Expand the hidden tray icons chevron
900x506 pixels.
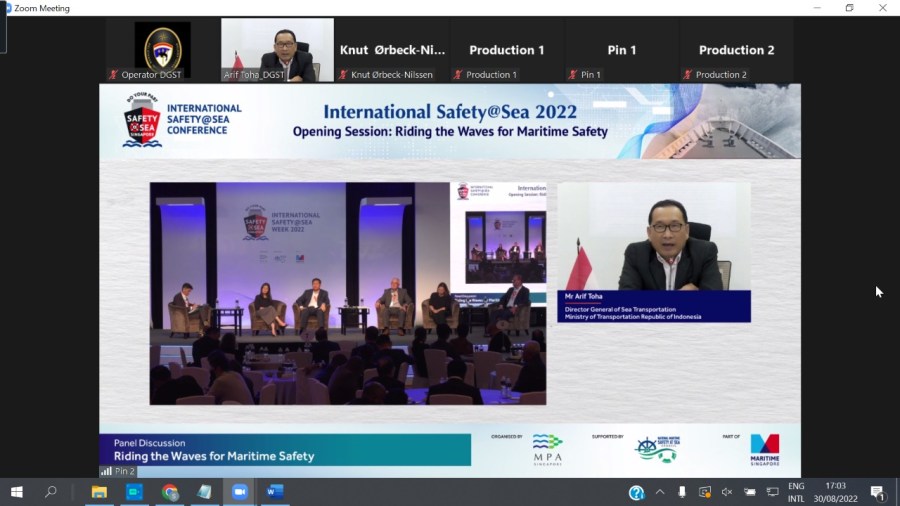coord(660,492)
